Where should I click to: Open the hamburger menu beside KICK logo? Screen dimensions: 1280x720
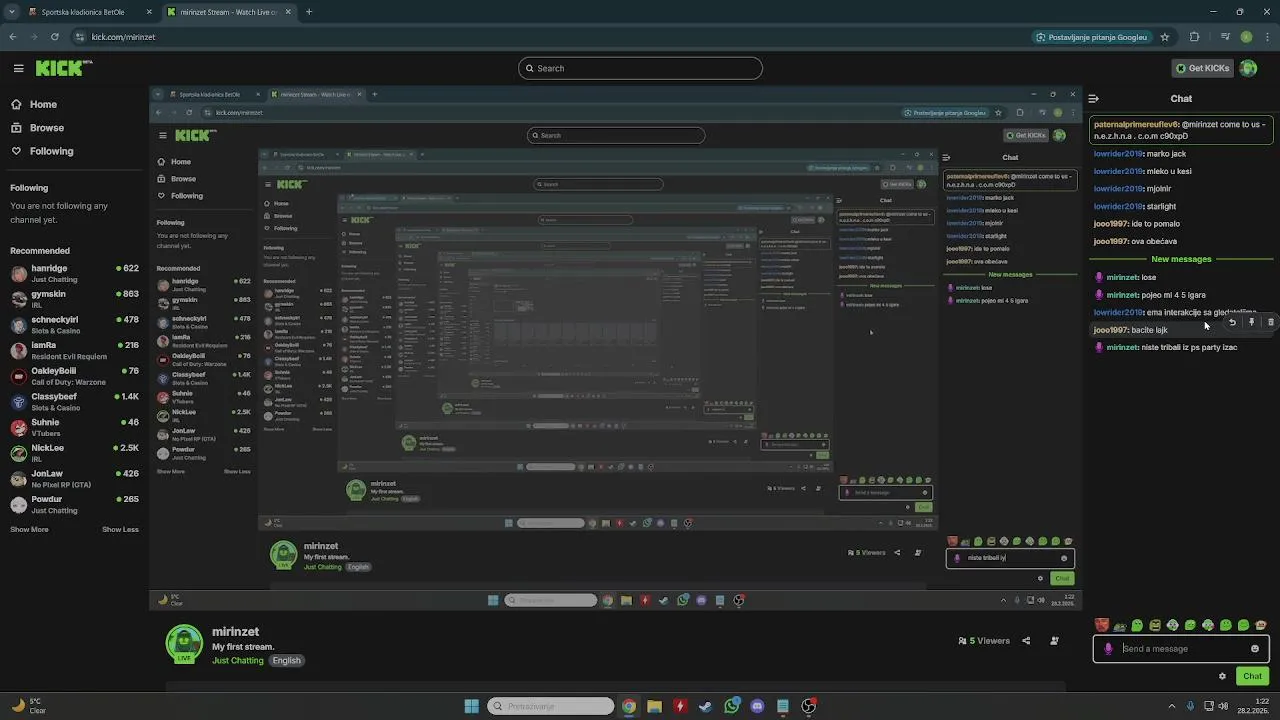click(x=18, y=68)
